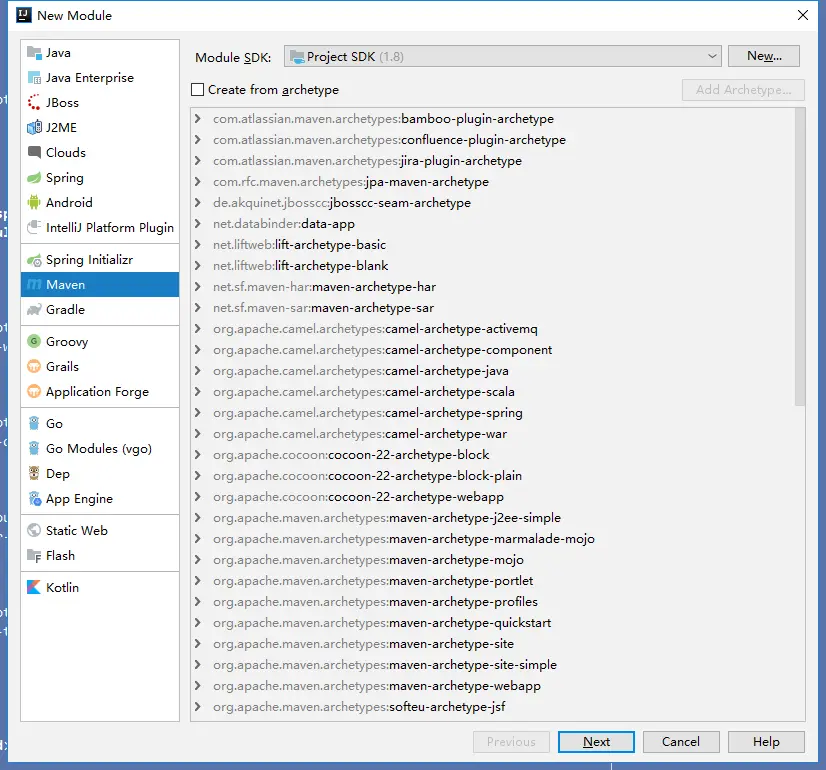The height and width of the screenshot is (770, 826).
Task: Select the Kotlin K icon
Action: pos(34,587)
